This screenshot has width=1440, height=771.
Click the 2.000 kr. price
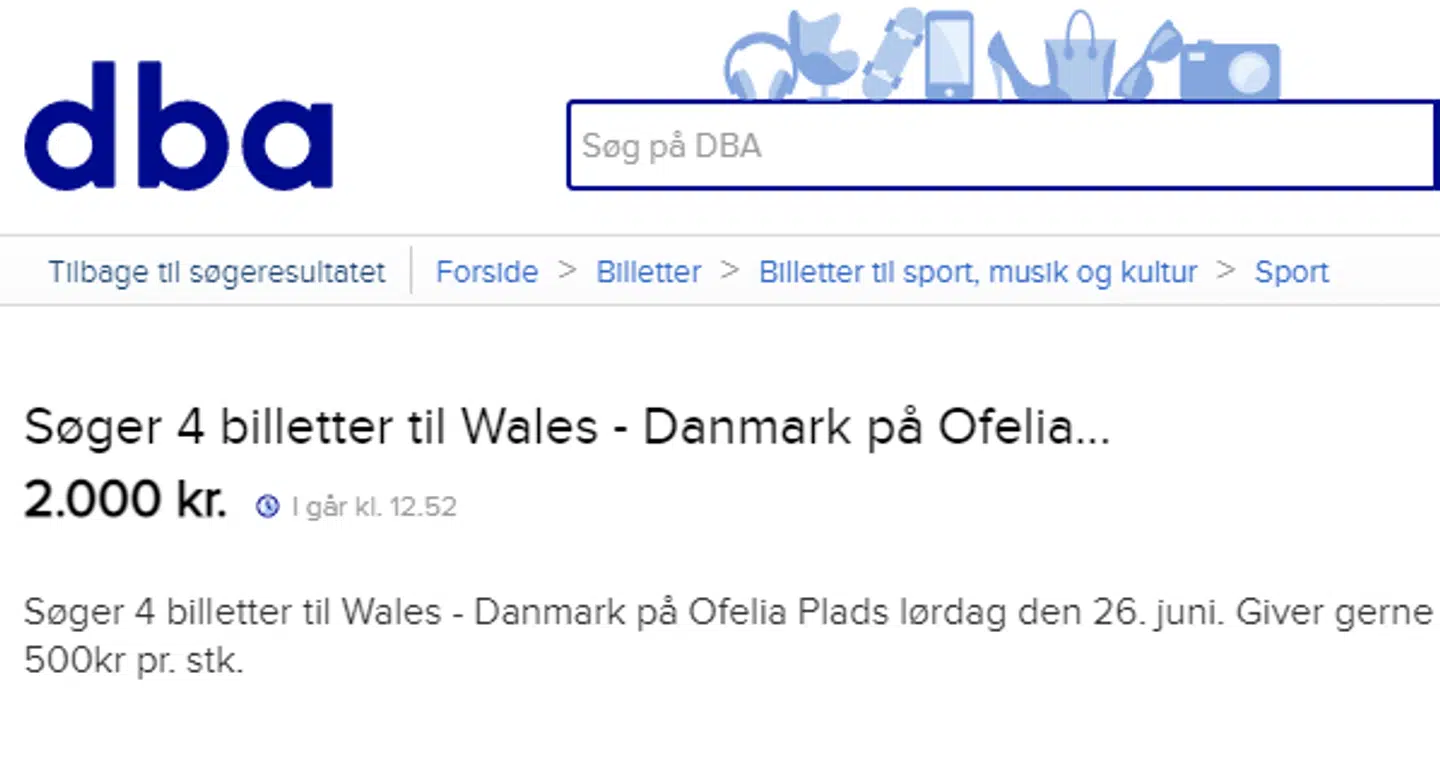tap(126, 500)
